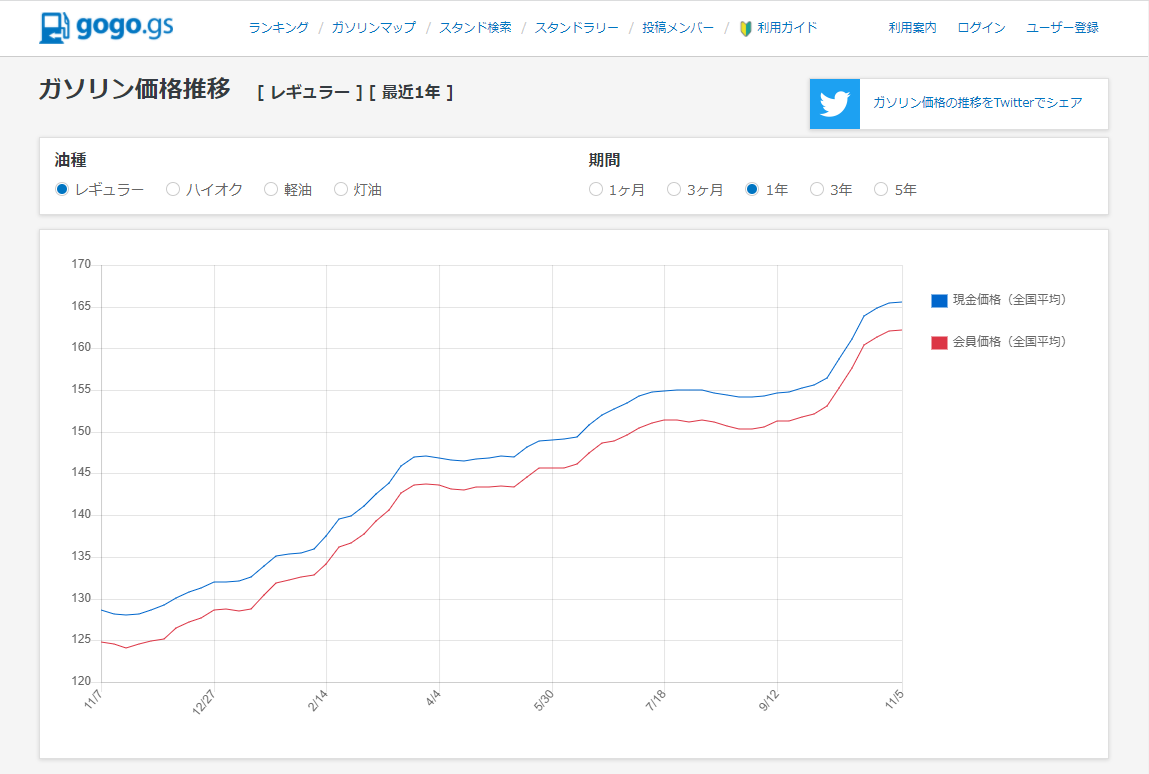Click the 会員価格（全国平均） legend label
This screenshot has width=1149, height=774.
click(1010, 342)
